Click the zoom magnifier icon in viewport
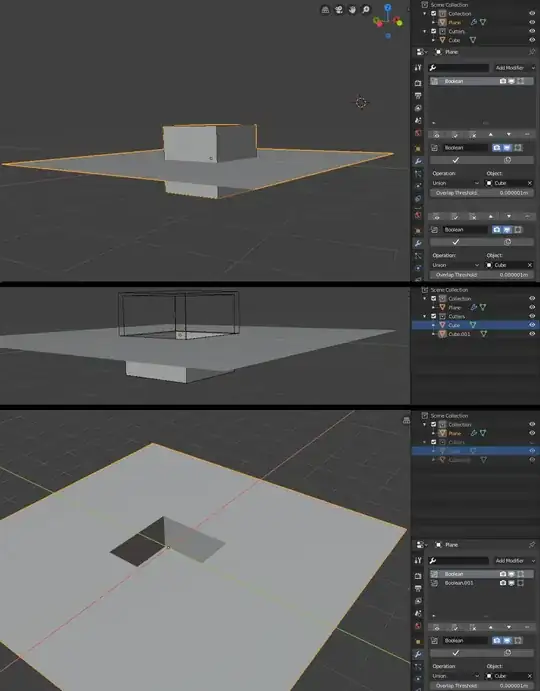This screenshot has width=540, height=691. [x=366, y=10]
